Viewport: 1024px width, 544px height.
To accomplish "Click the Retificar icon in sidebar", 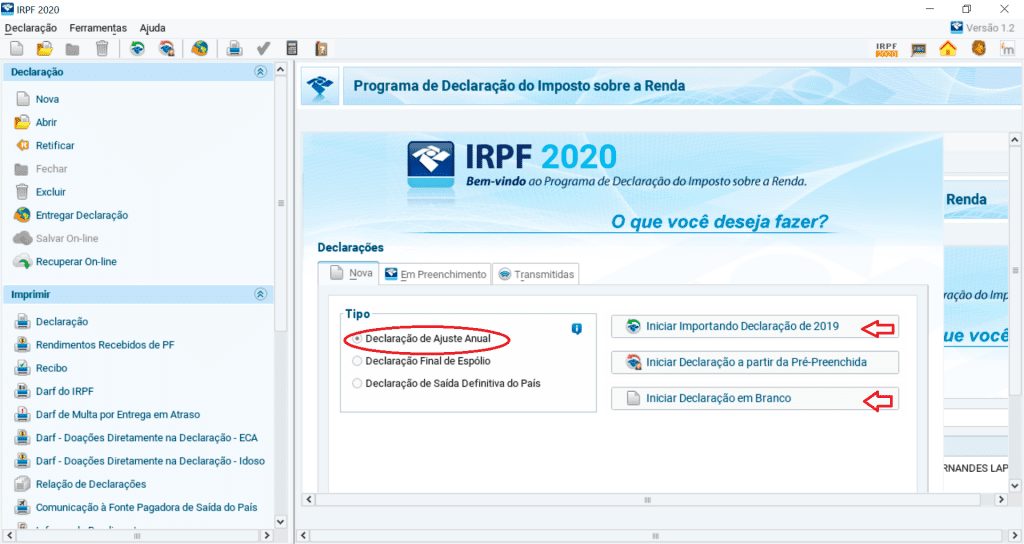I will [x=22, y=146].
